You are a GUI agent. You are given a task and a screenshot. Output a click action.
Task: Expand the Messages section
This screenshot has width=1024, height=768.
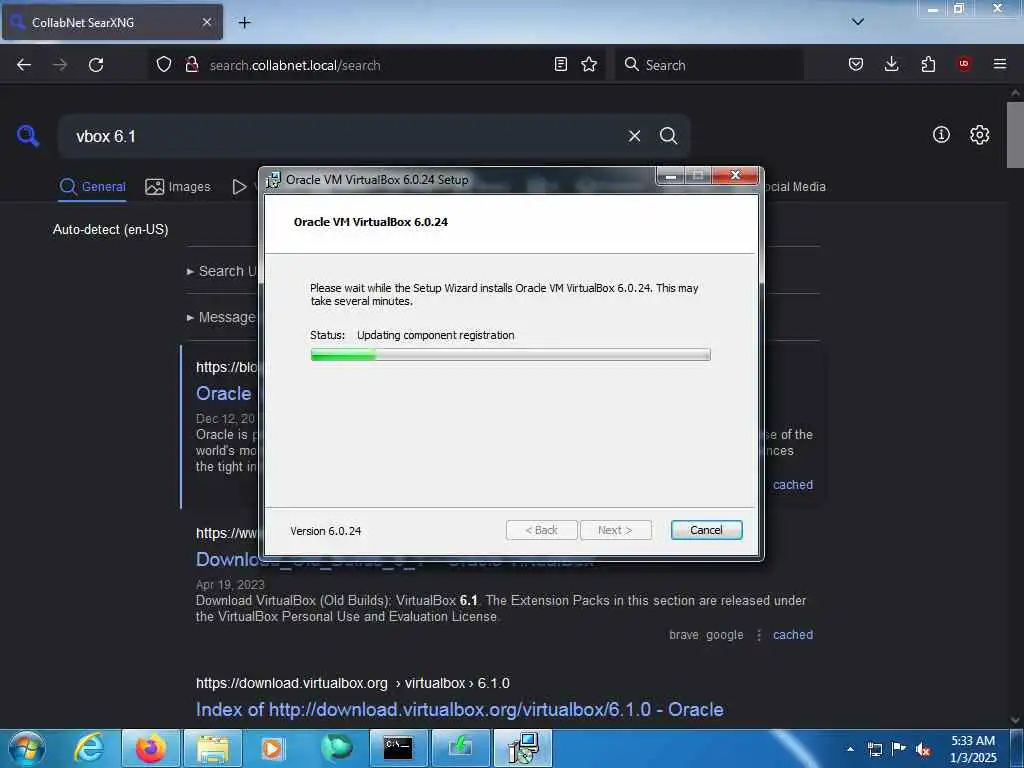[x=221, y=317]
